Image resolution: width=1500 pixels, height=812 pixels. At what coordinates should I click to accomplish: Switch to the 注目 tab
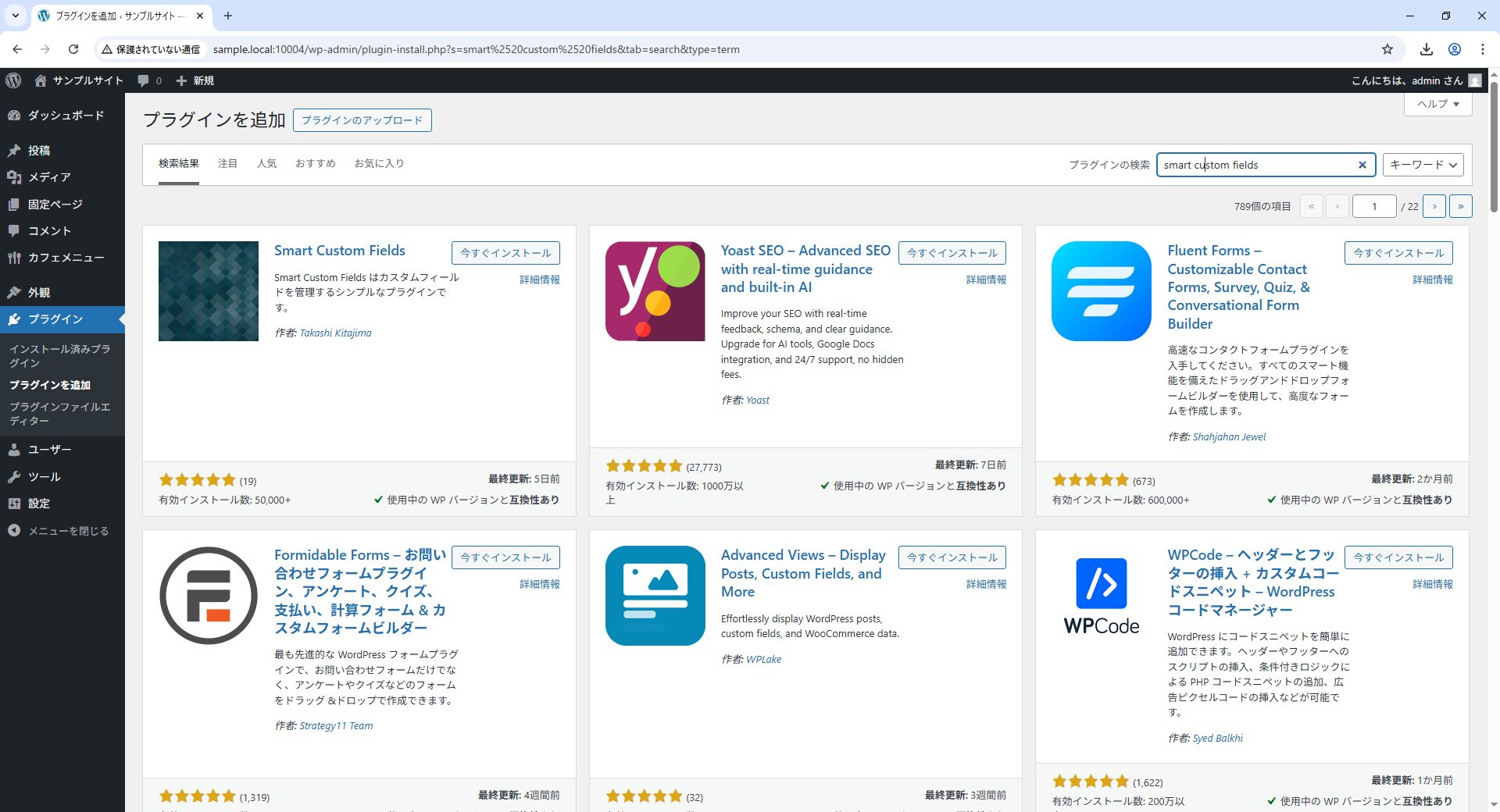[x=227, y=164]
